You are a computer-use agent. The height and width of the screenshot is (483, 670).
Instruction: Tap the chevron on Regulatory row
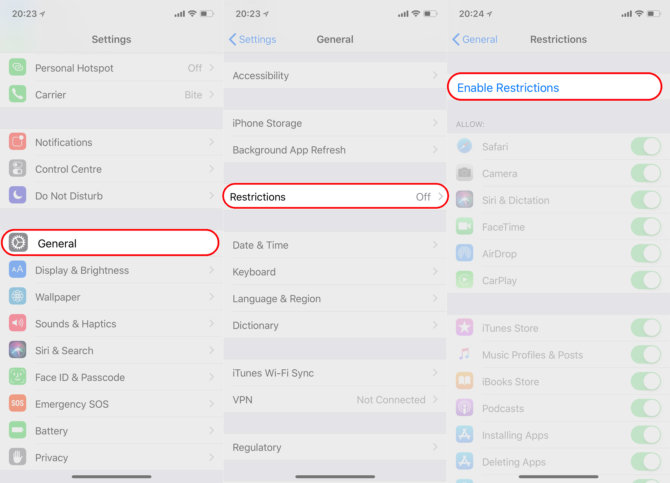[x=435, y=447]
